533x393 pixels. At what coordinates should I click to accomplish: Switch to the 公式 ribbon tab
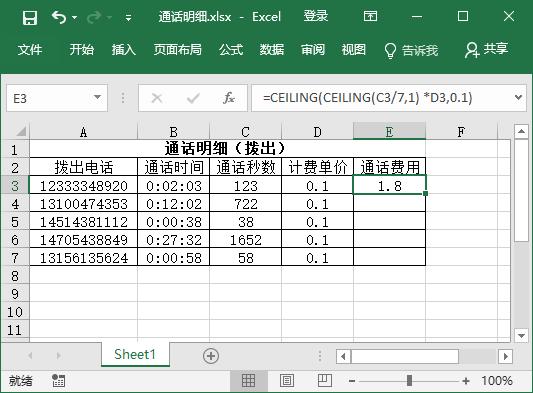click(231, 50)
